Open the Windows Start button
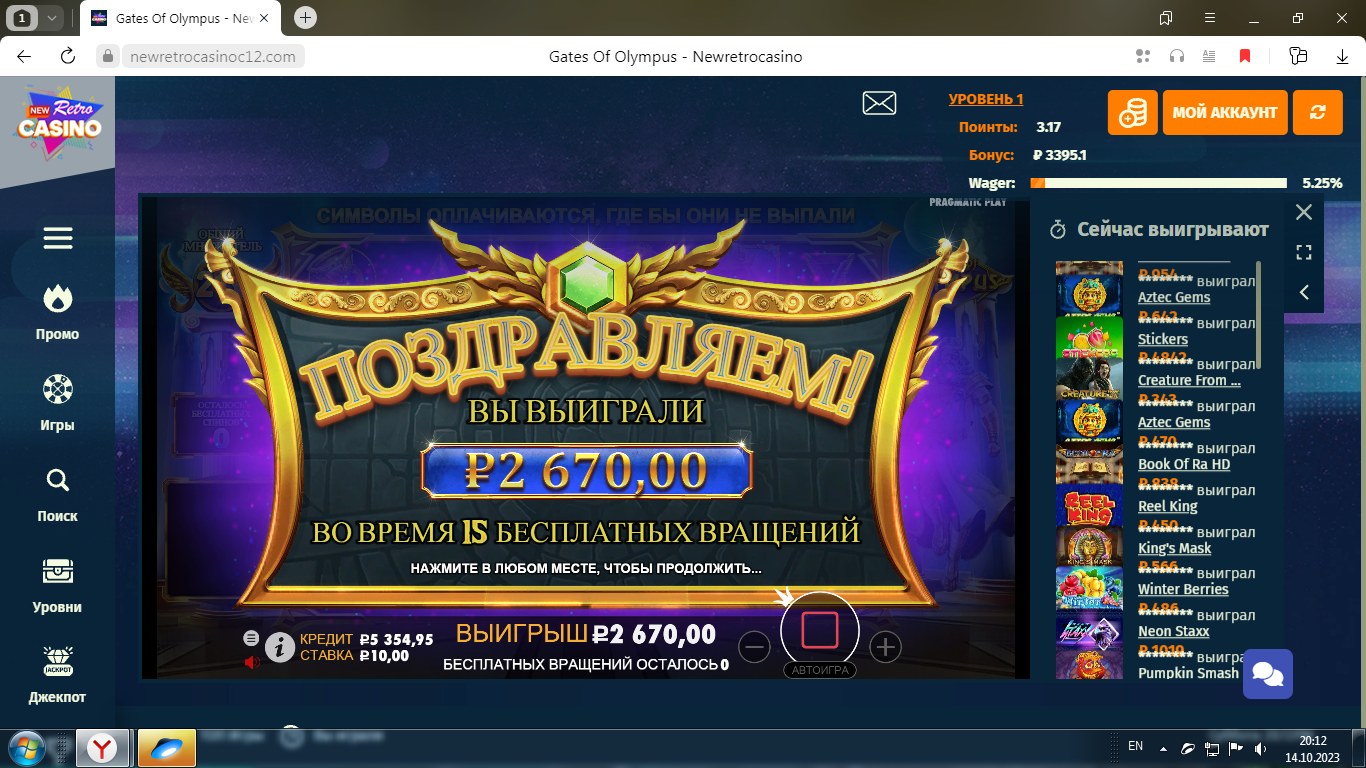Image resolution: width=1366 pixels, height=768 pixels. [x=26, y=748]
